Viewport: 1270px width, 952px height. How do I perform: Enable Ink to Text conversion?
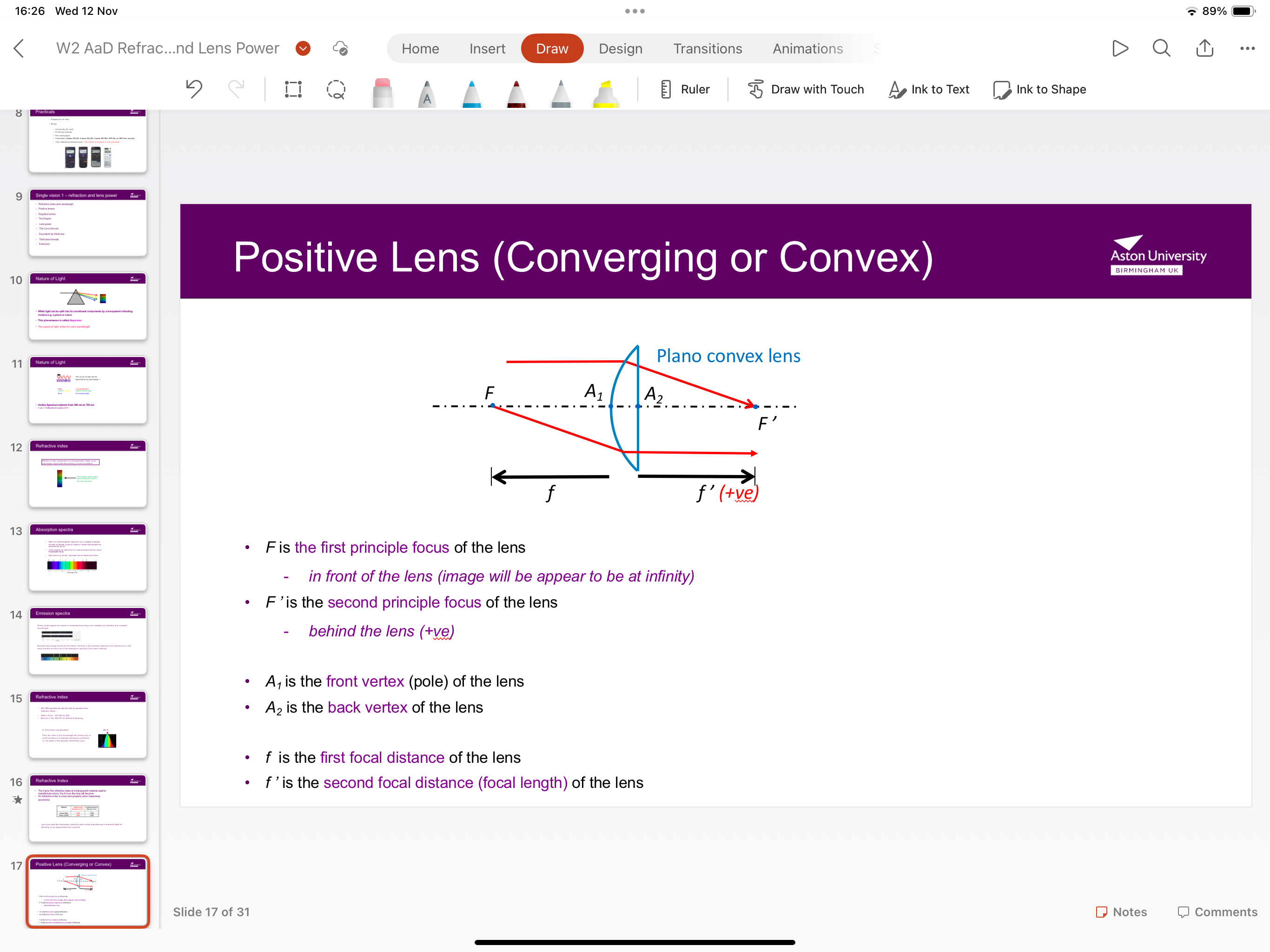[x=928, y=90]
